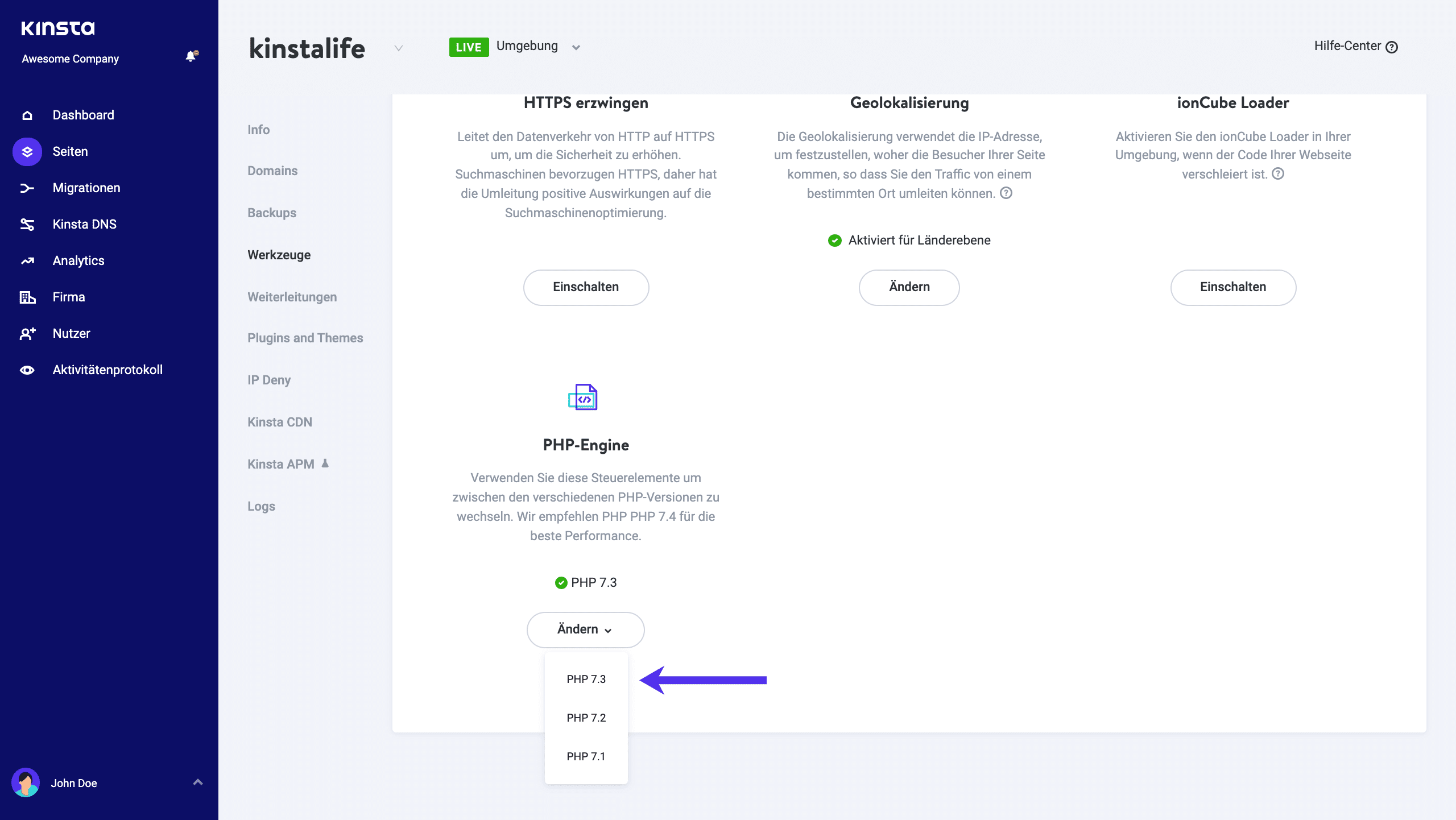Expand the Ändern PHP version dropdown

(585, 630)
